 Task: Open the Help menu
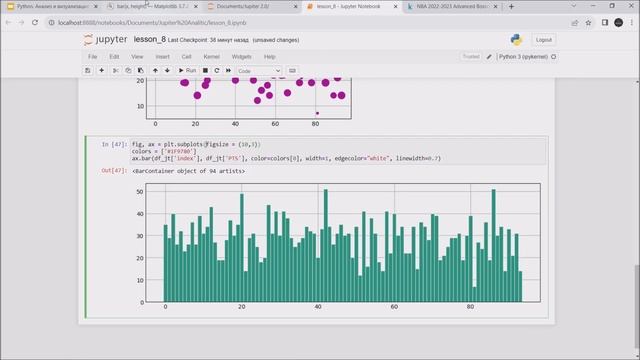pos(270,57)
